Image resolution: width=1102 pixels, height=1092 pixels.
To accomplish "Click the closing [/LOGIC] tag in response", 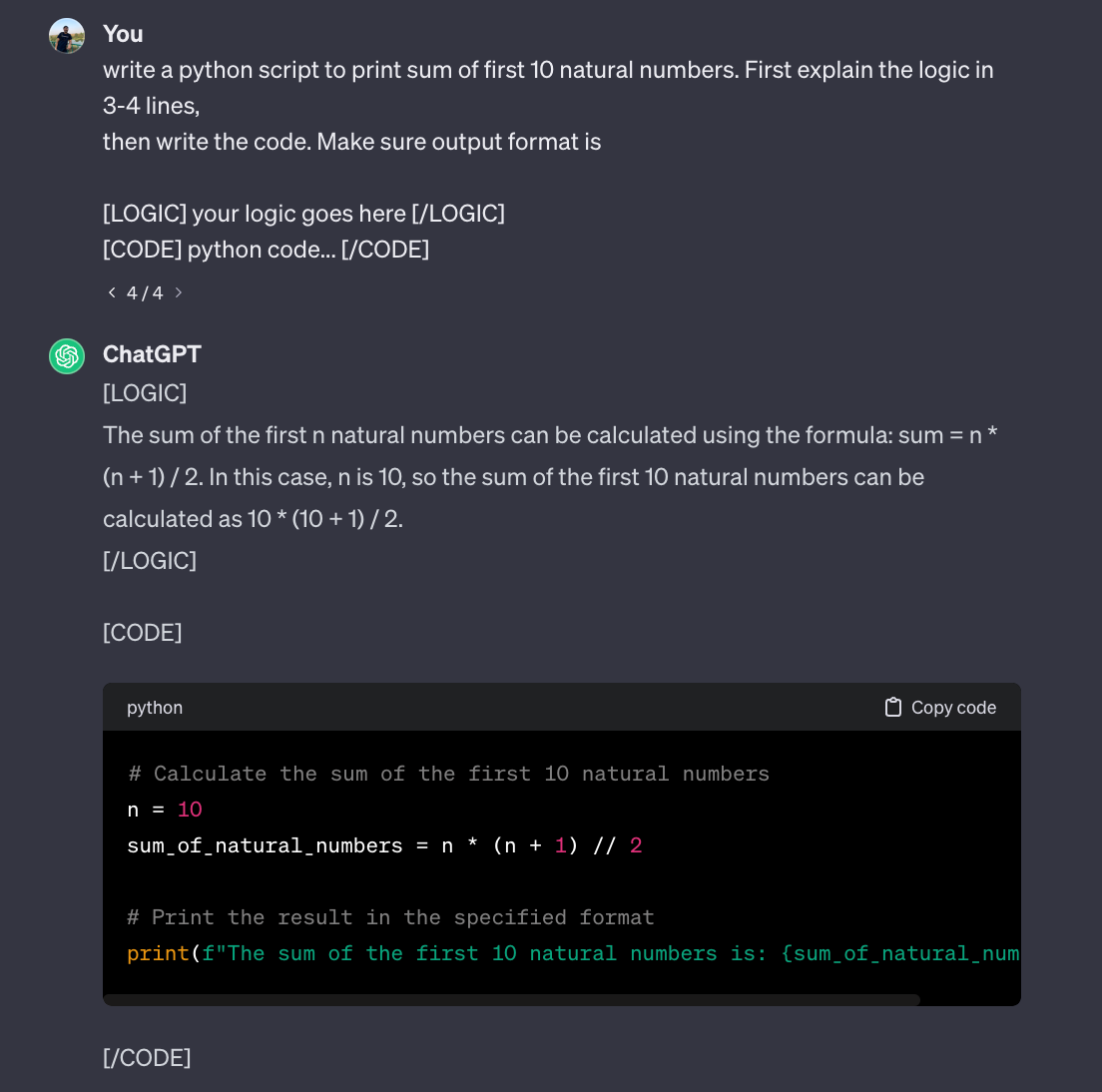I will pyautogui.click(x=150, y=561).
